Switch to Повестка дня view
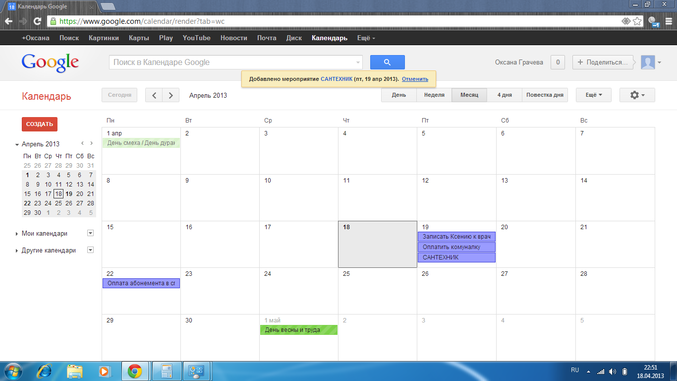 544,95
